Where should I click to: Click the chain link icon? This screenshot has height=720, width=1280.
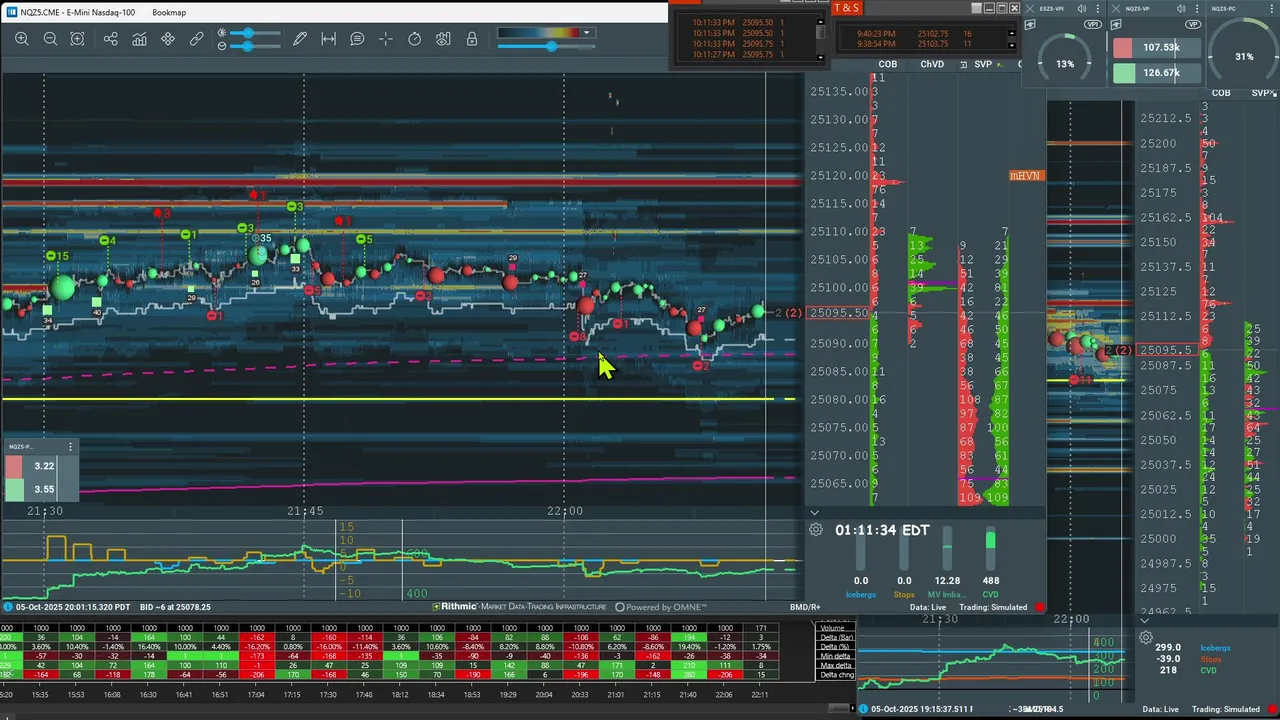tap(196, 39)
